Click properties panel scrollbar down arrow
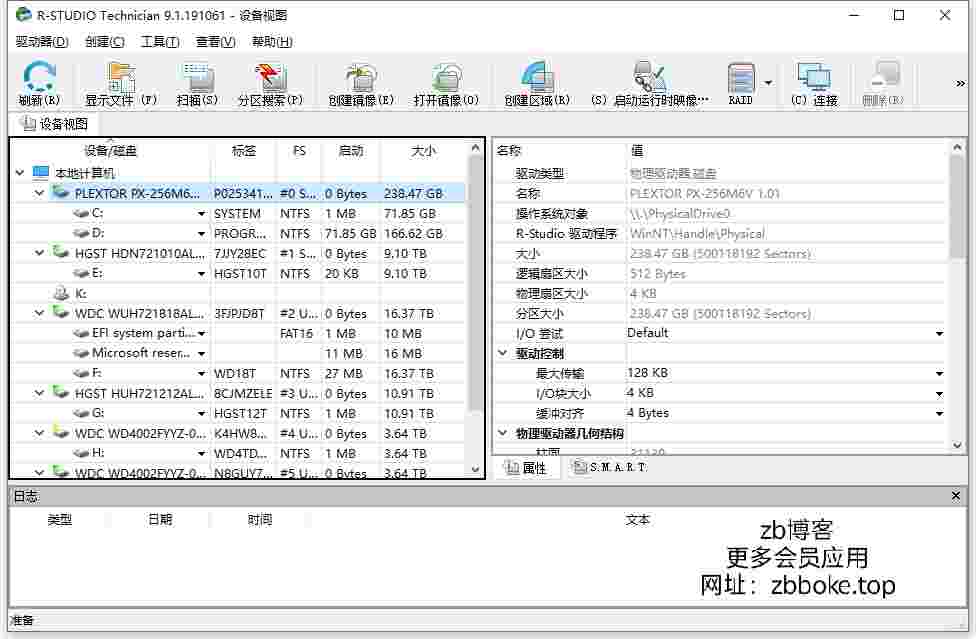 coord(957,445)
